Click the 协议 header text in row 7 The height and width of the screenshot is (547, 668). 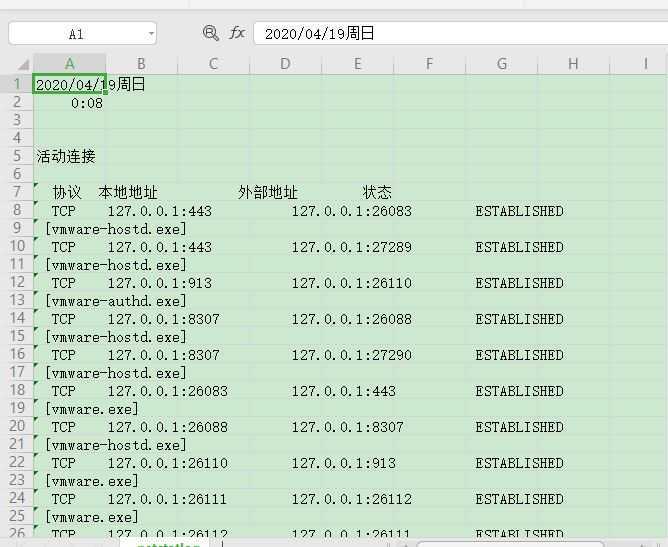click(67, 193)
